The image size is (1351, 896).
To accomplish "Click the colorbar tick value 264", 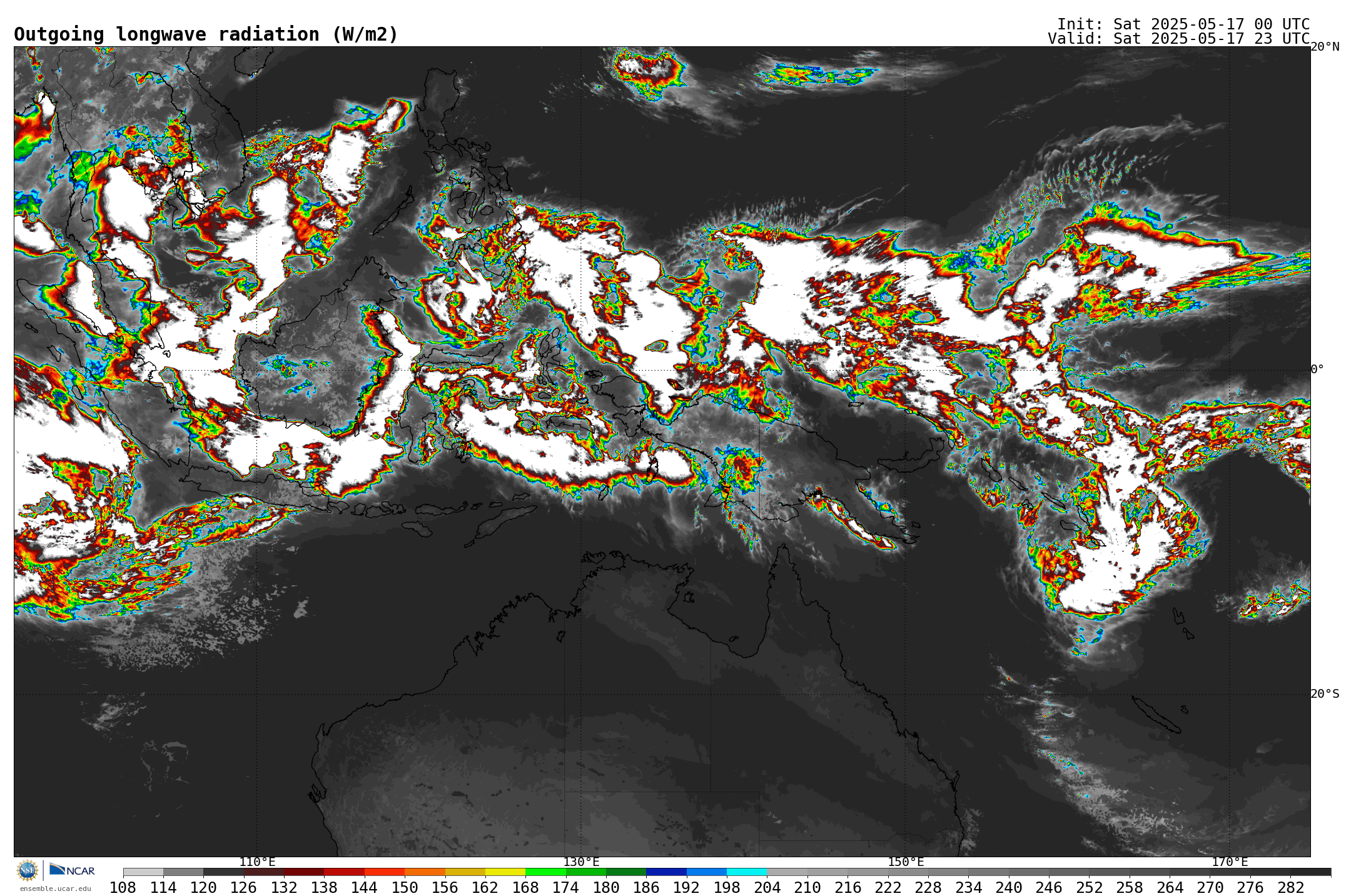I will coord(1170,887).
